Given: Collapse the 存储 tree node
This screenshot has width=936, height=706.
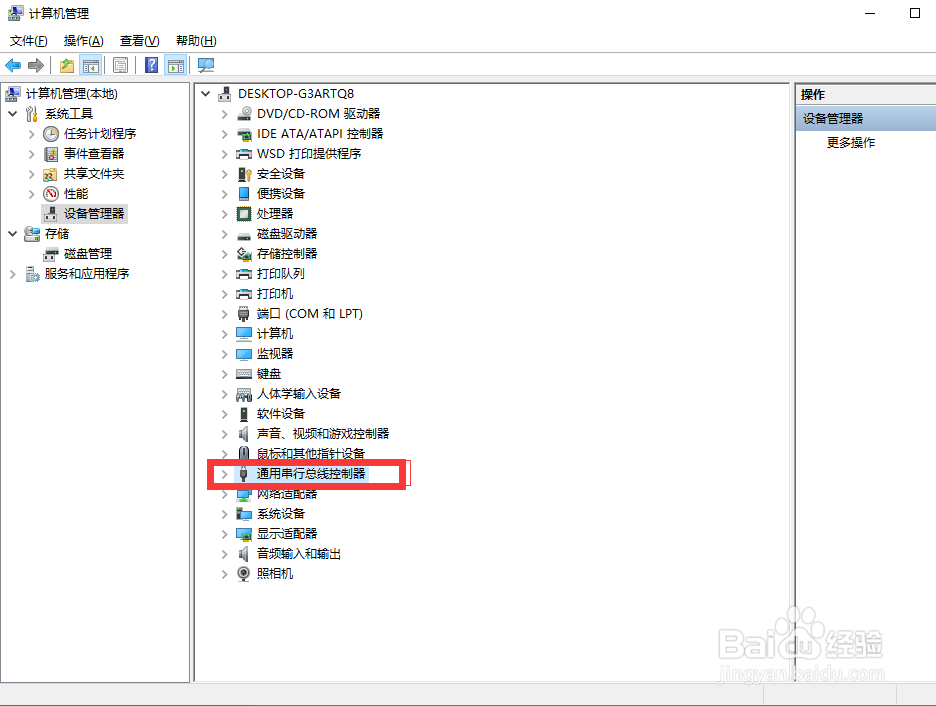Looking at the screenshot, I should (13, 234).
